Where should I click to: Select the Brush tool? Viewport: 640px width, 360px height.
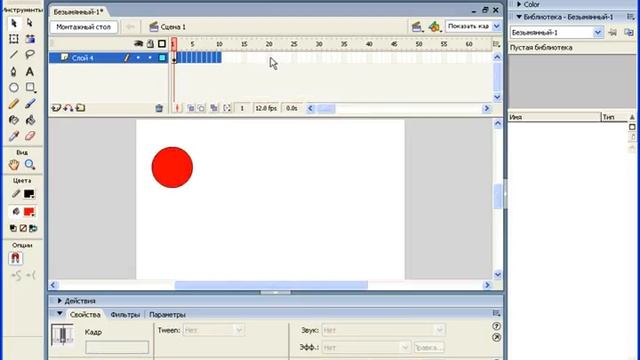(x=30, y=104)
